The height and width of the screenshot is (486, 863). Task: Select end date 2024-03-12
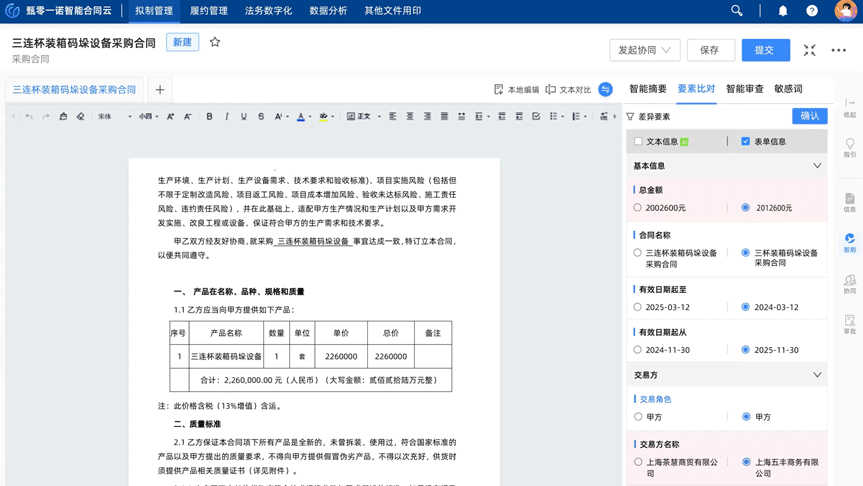pos(745,307)
